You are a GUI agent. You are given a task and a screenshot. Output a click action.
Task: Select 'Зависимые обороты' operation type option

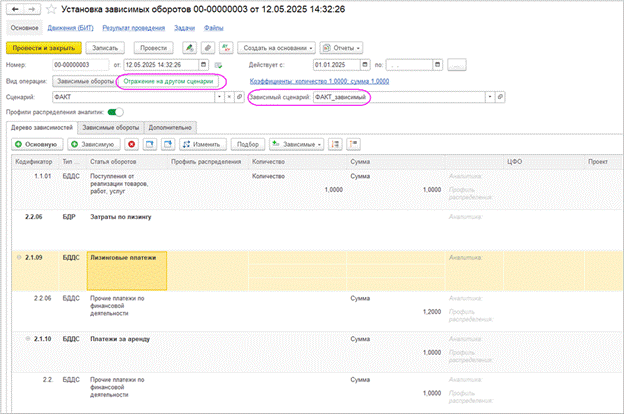tap(85, 80)
